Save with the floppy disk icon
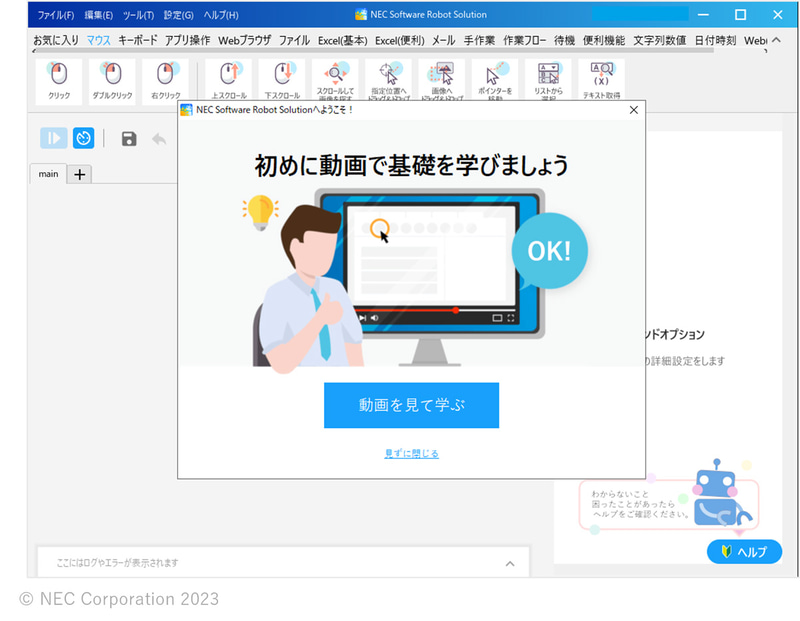Screen dimensions: 800x621 coord(129,139)
